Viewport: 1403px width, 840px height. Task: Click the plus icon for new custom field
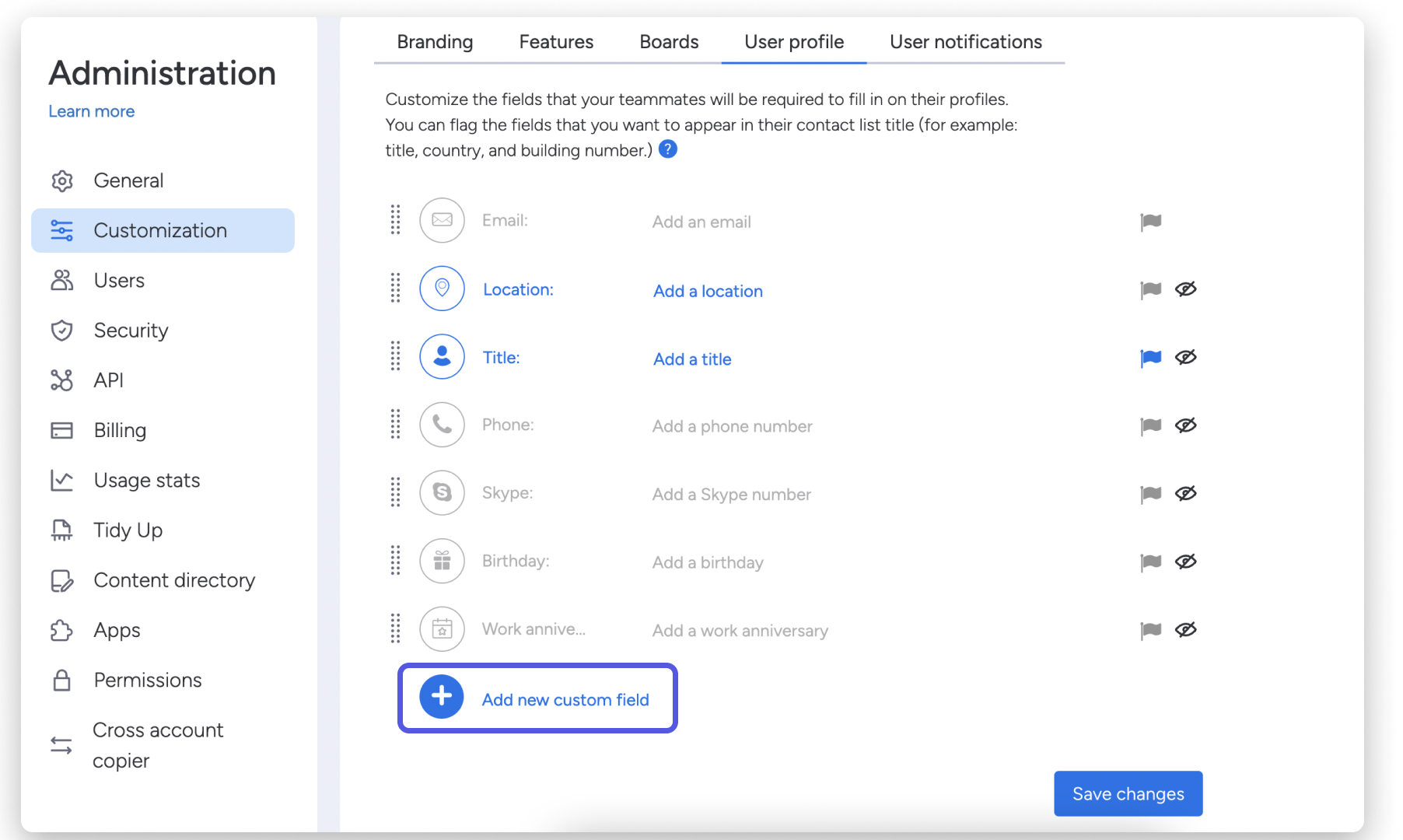(x=442, y=697)
